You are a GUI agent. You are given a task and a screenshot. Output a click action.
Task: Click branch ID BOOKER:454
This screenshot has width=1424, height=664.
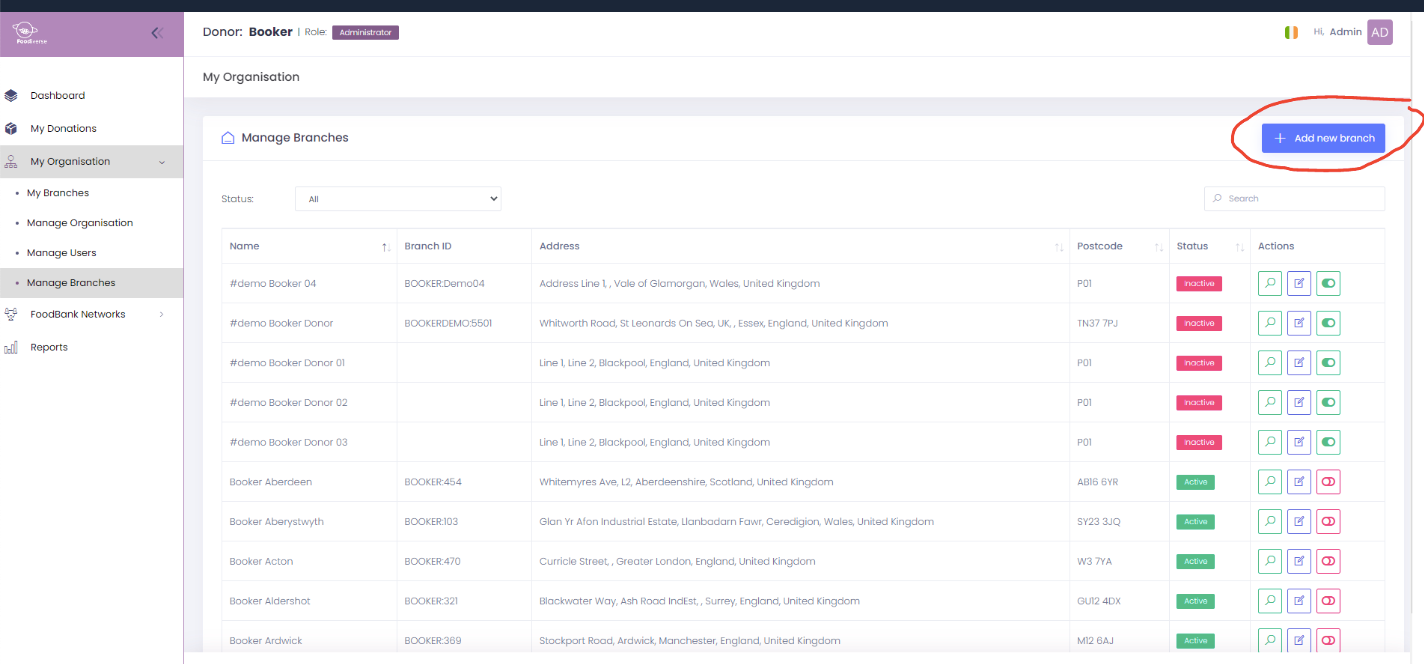tap(433, 482)
